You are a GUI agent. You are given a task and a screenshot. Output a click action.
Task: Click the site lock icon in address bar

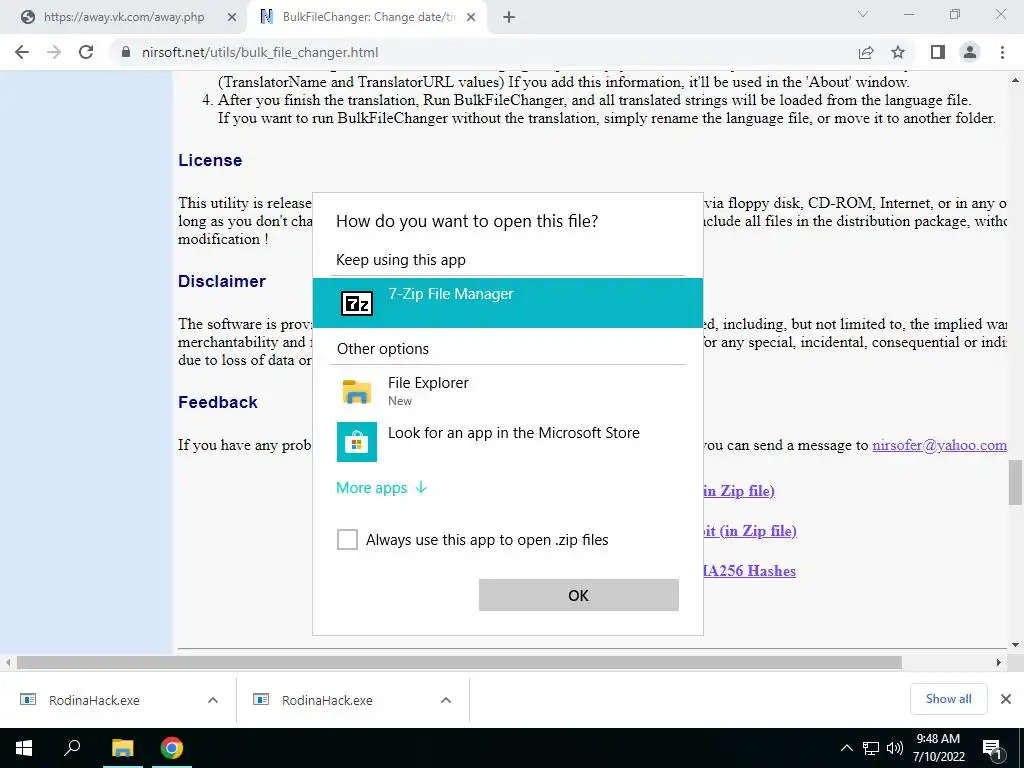(x=126, y=52)
